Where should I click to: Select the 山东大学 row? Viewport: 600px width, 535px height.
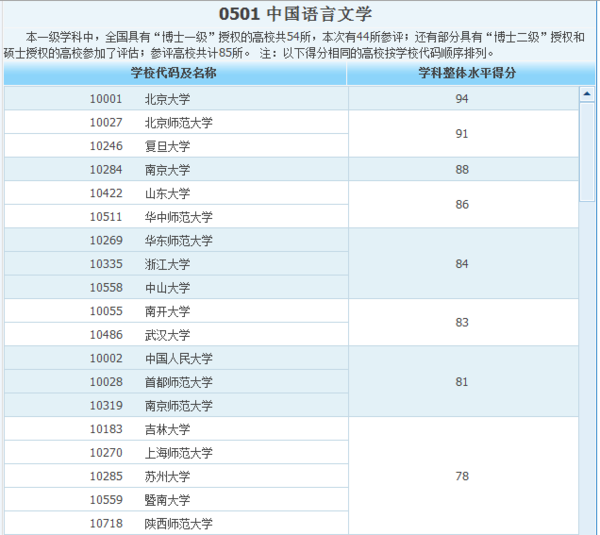pos(176,193)
